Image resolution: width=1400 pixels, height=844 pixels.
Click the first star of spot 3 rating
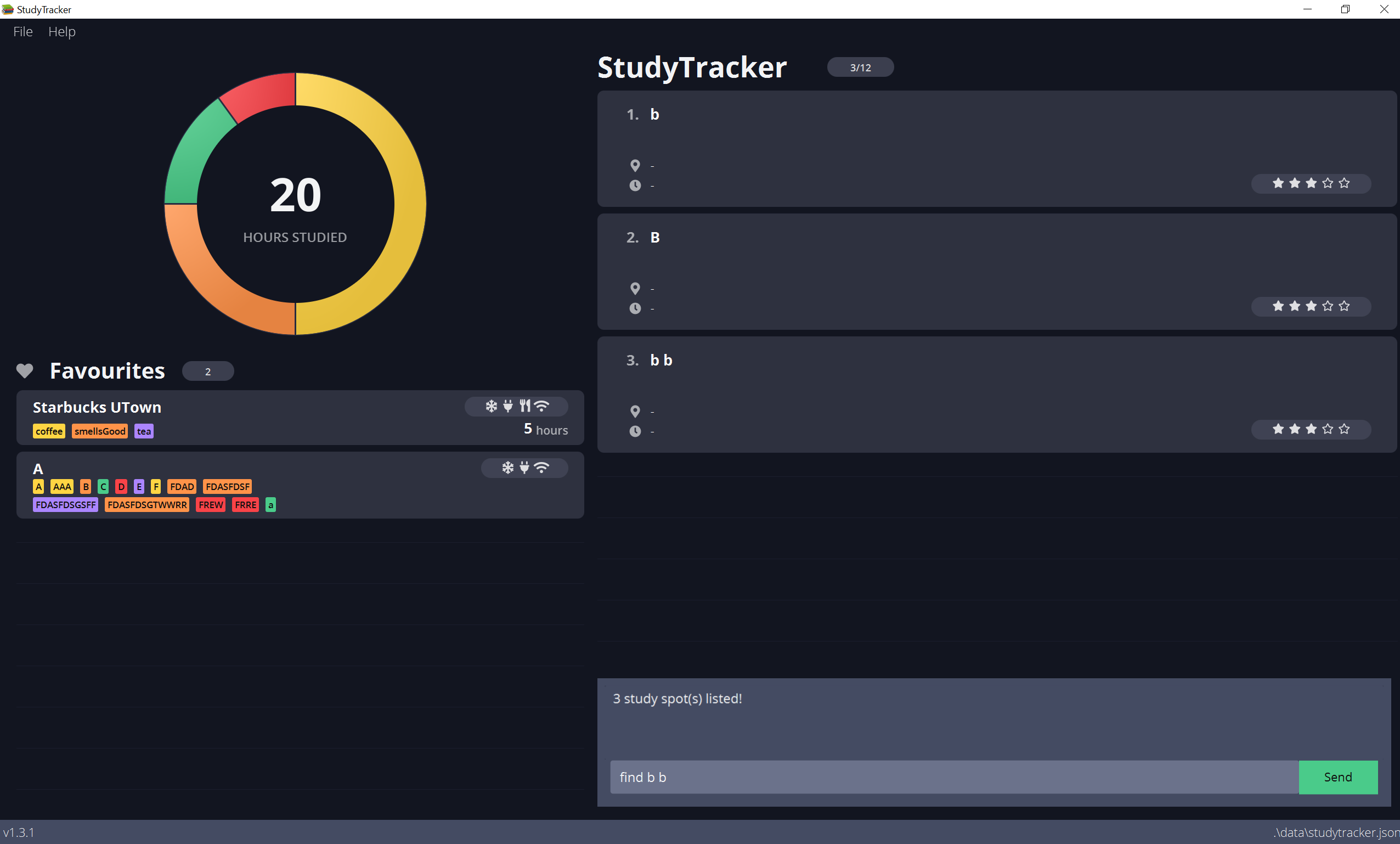coord(1278,429)
